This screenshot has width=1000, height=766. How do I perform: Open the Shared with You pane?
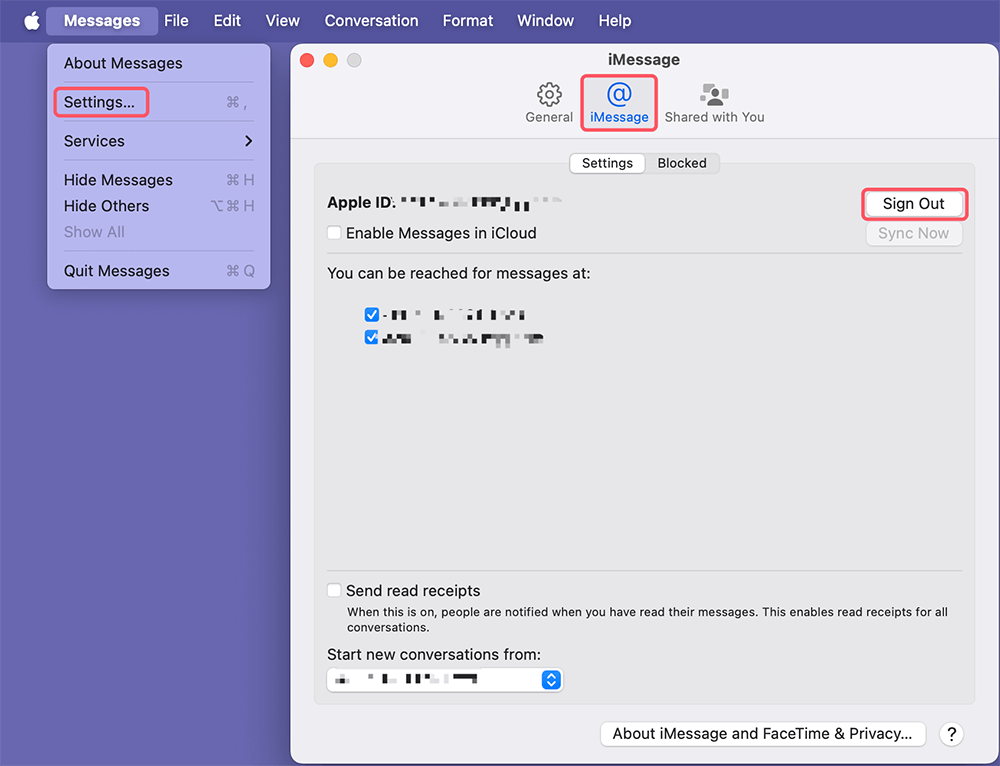point(714,96)
